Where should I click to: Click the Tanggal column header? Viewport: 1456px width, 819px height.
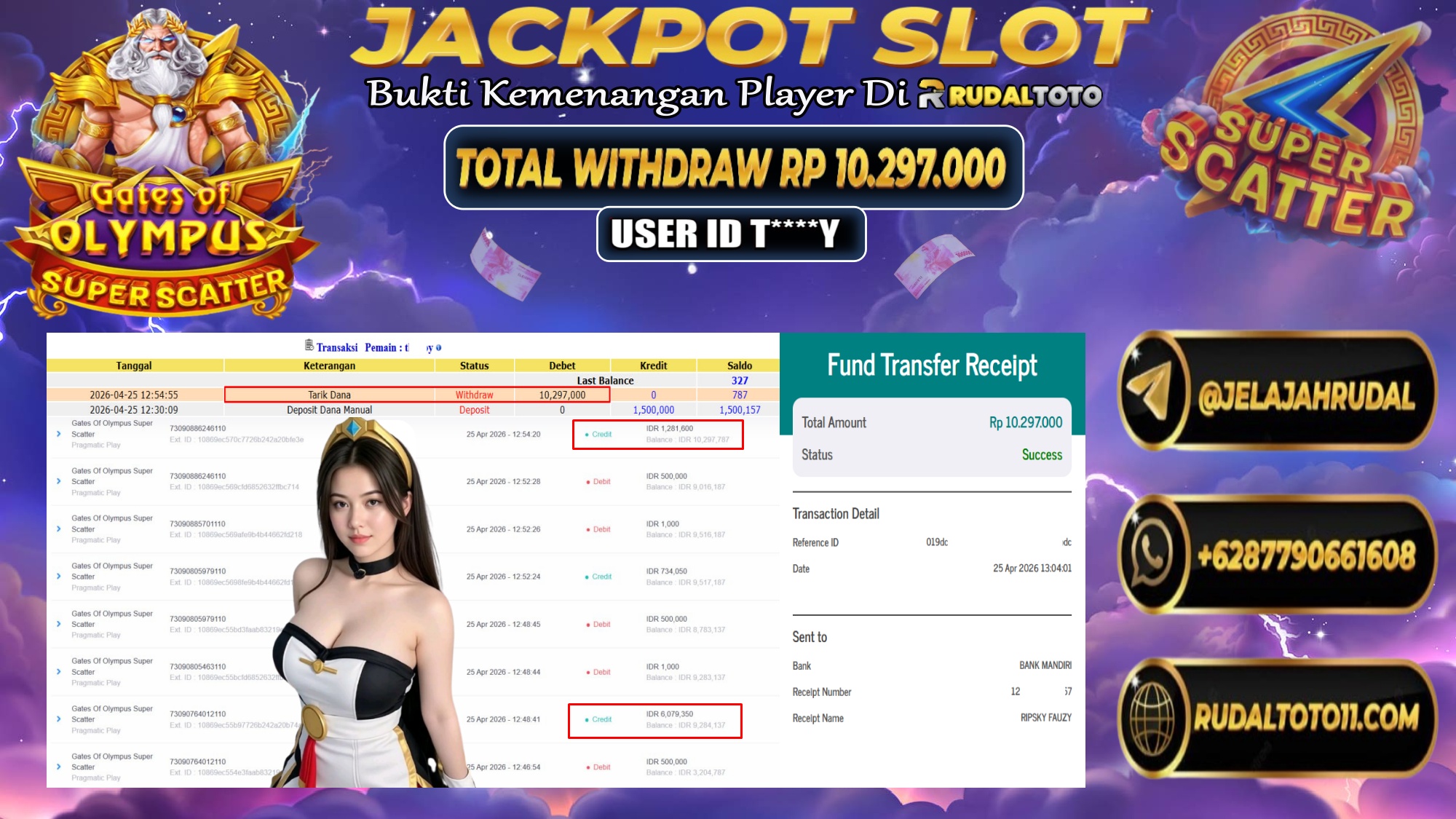click(x=135, y=365)
